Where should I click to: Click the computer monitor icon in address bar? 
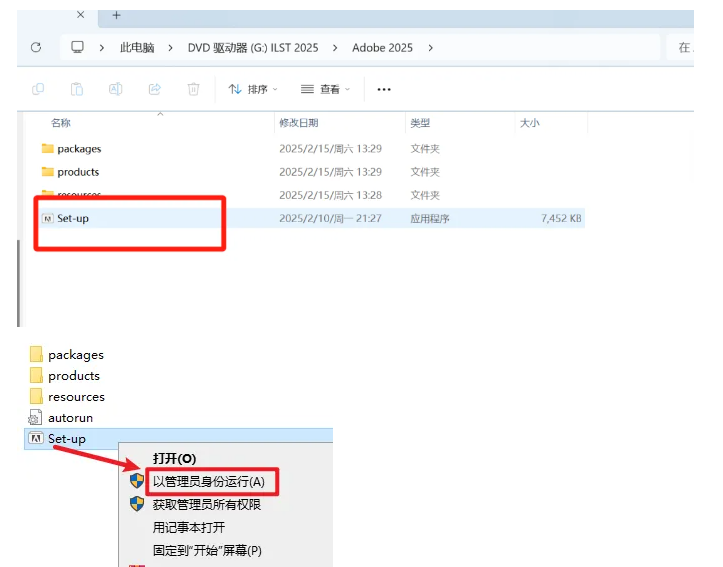coord(77,47)
